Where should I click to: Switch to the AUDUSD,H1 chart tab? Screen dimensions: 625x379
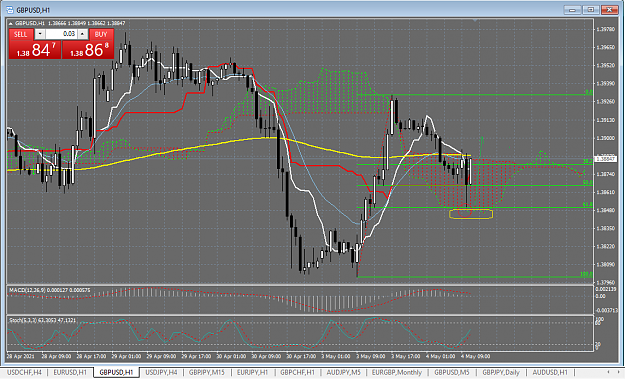(550, 372)
